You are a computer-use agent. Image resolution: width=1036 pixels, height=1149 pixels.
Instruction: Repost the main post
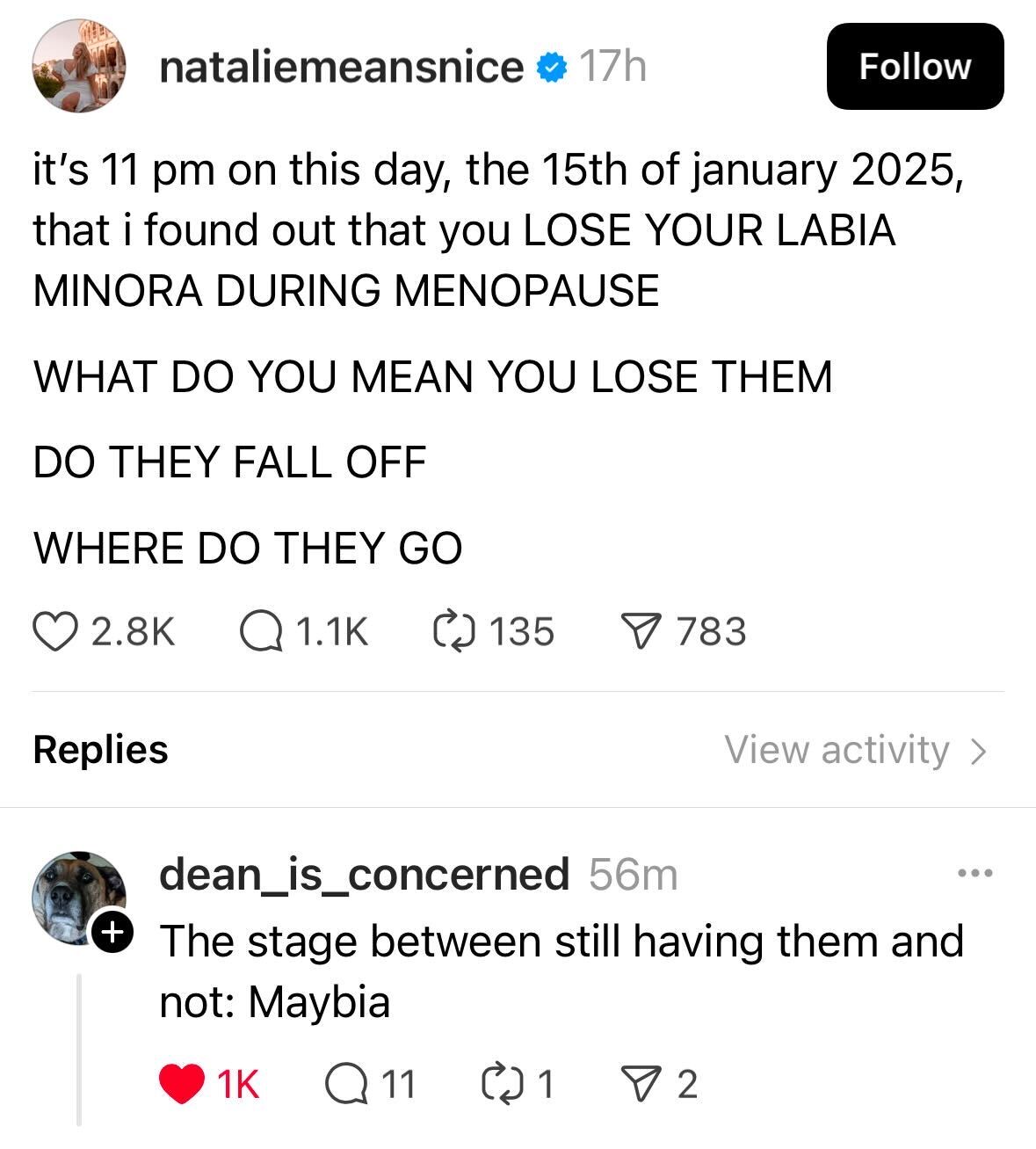(454, 632)
